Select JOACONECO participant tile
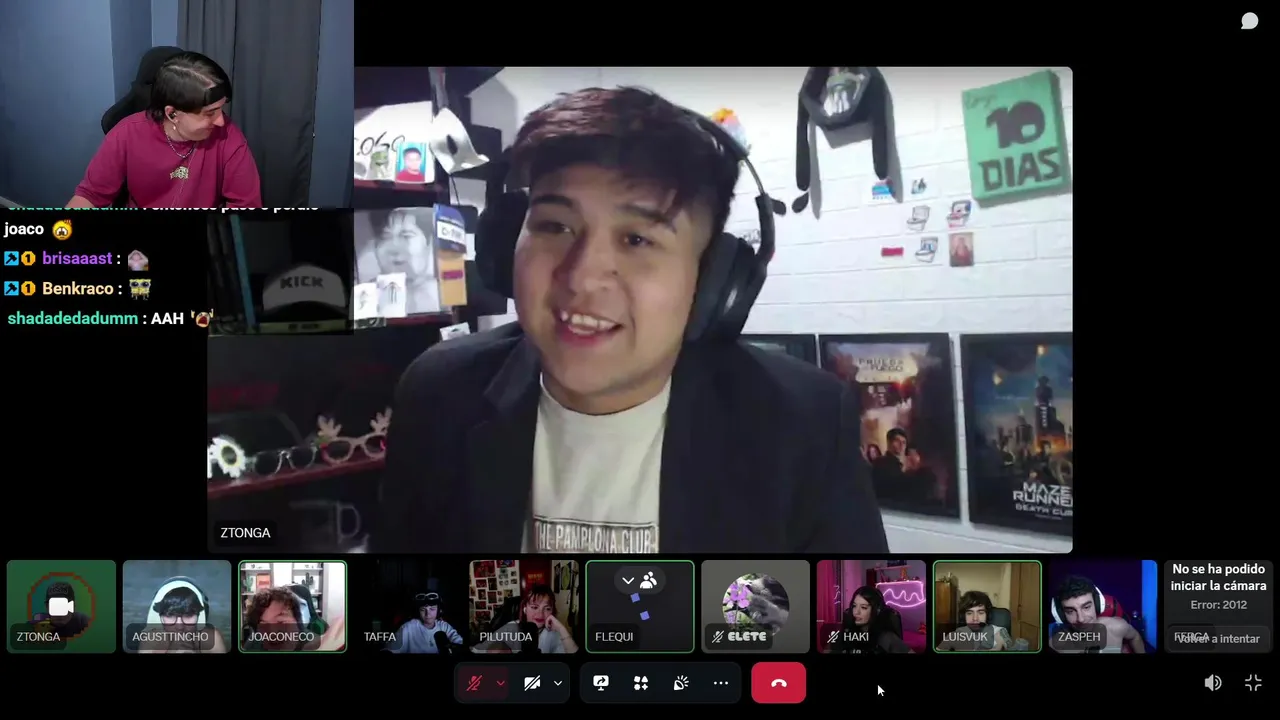Screen dimensions: 1280x720 coord(293,606)
